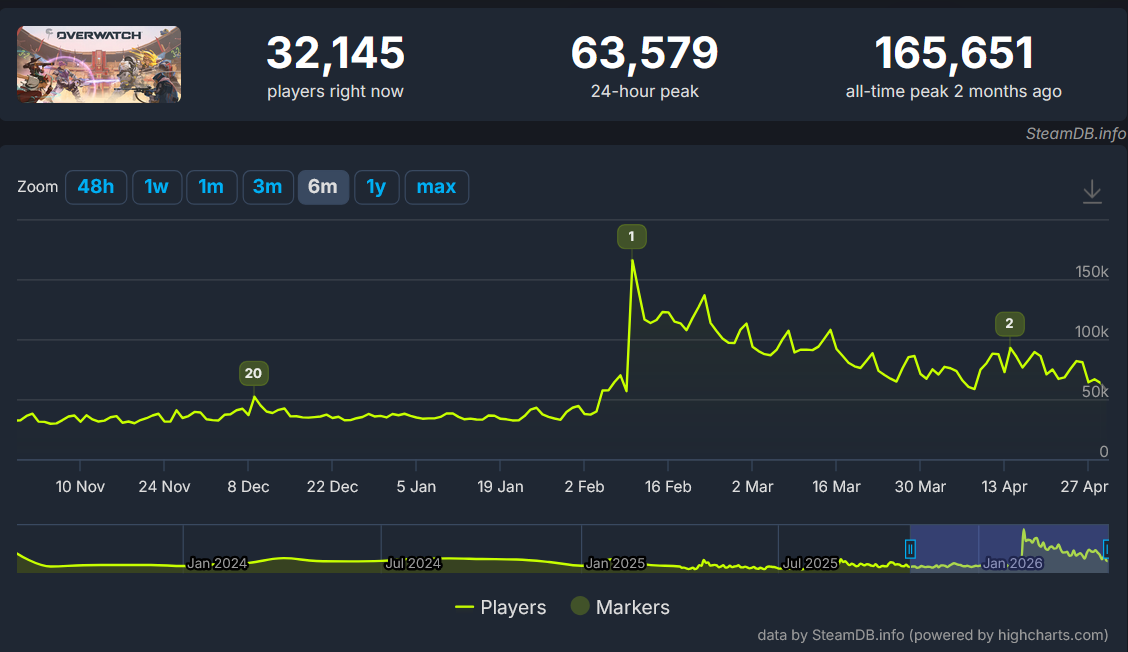Click the 13 Apr x-axis label
The width and height of the screenshot is (1128, 652).
(x=1004, y=486)
